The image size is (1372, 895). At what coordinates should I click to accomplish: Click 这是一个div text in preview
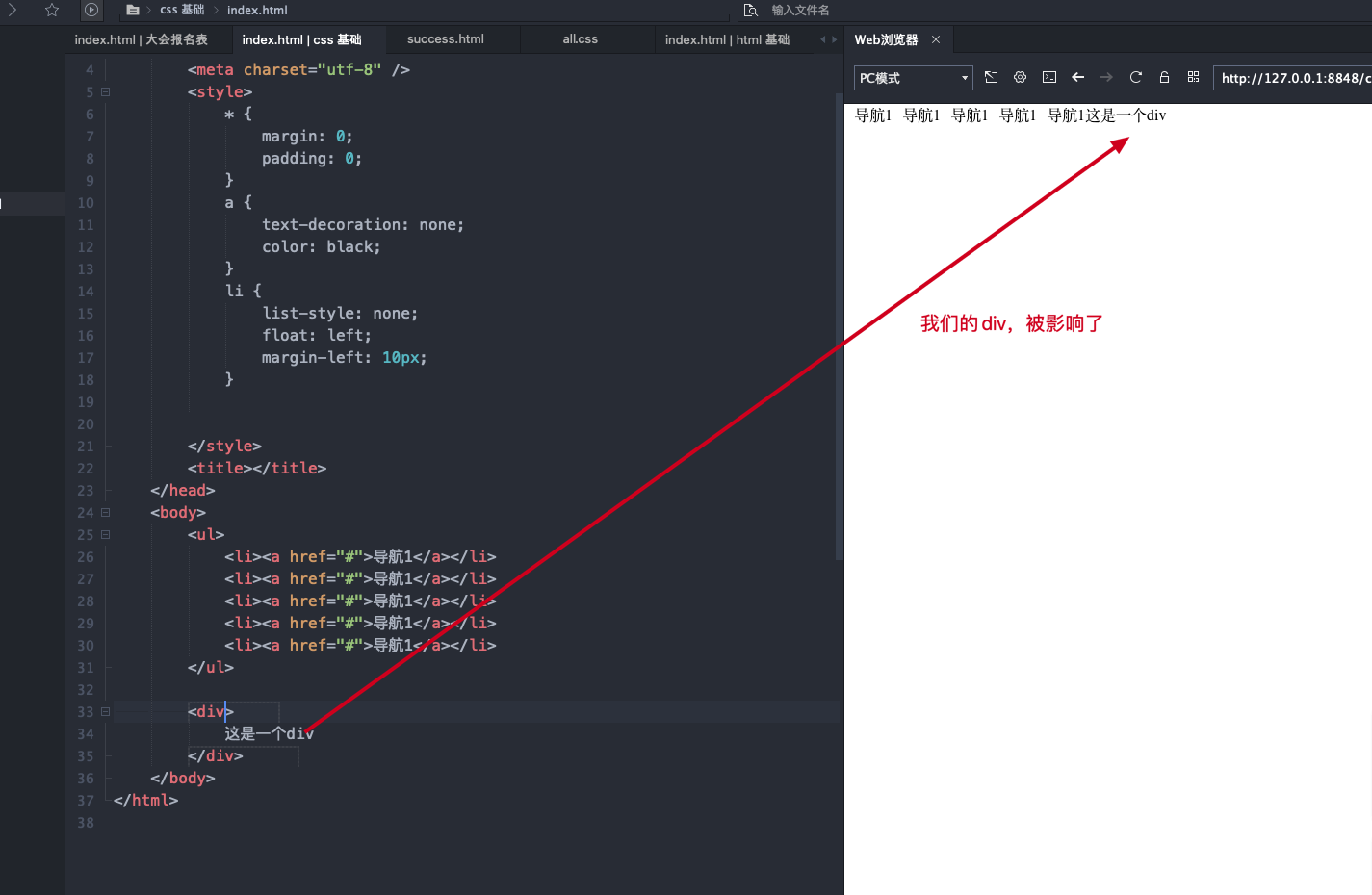(x=1126, y=115)
